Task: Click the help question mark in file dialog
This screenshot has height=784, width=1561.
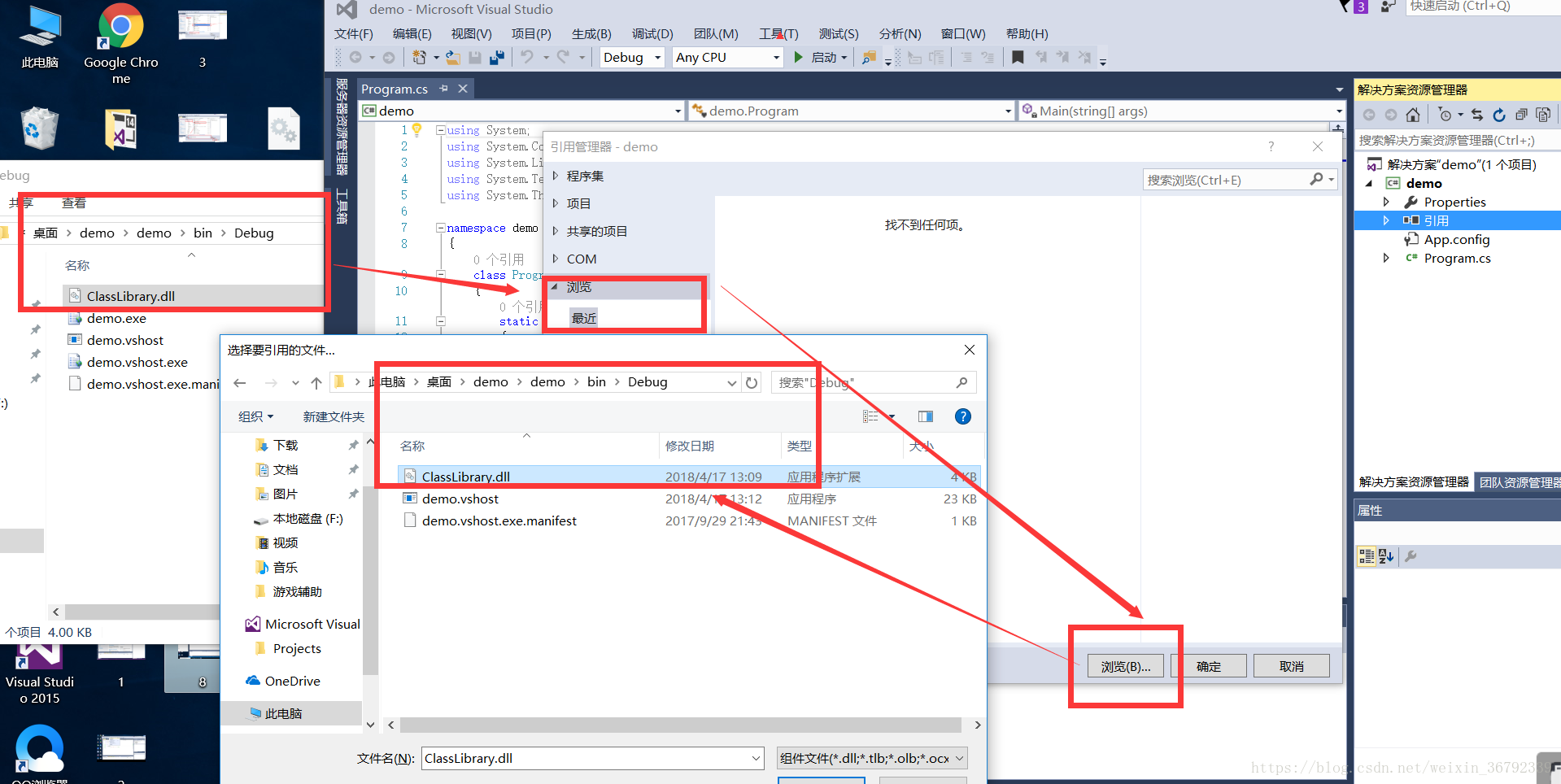Action: point(963,416)
